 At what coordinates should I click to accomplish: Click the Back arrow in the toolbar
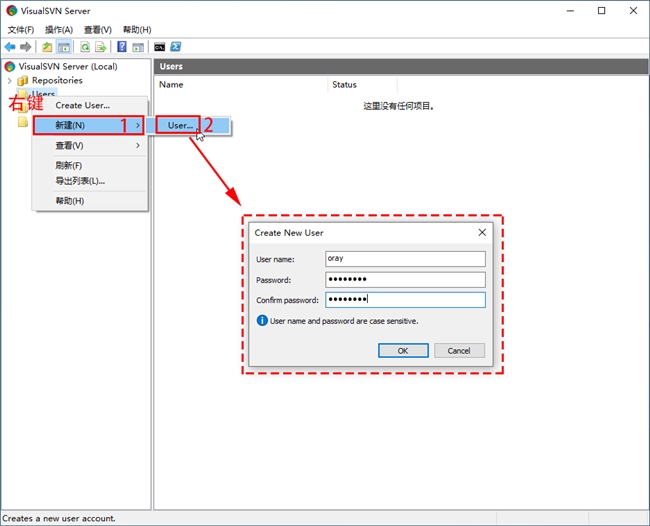tap(10, 47)
